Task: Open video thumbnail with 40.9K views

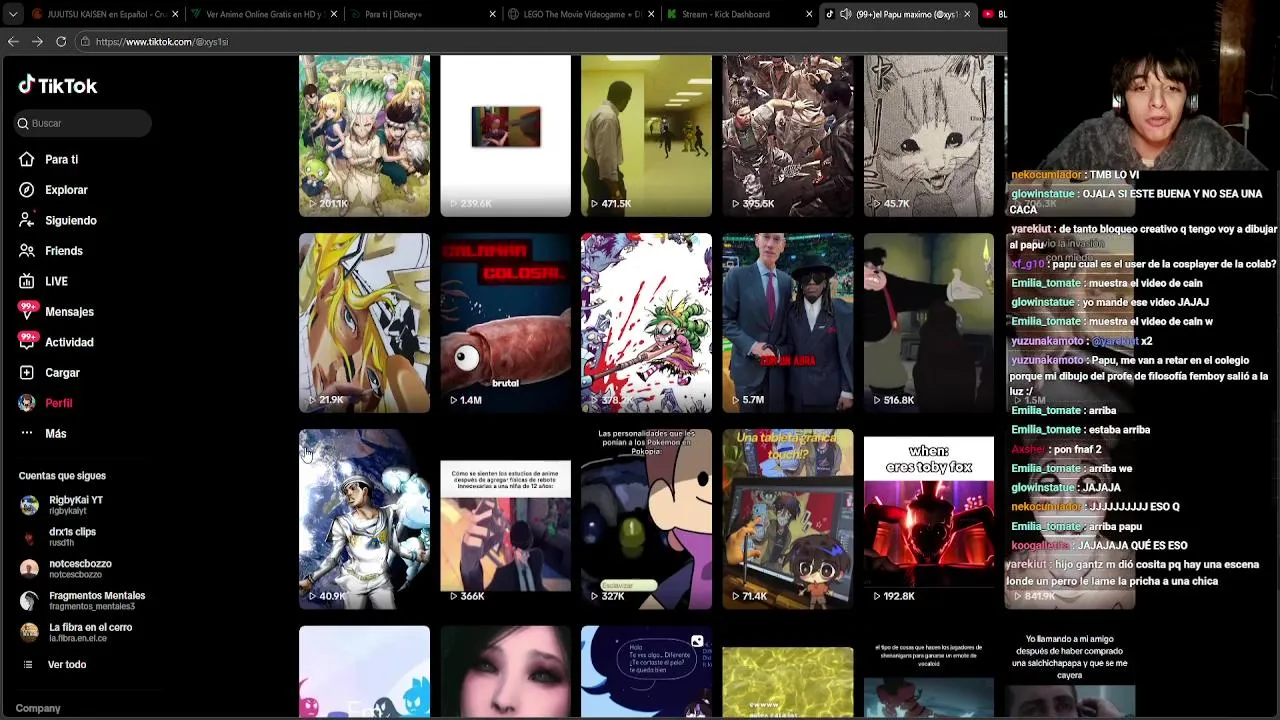Action: [364, 519]
